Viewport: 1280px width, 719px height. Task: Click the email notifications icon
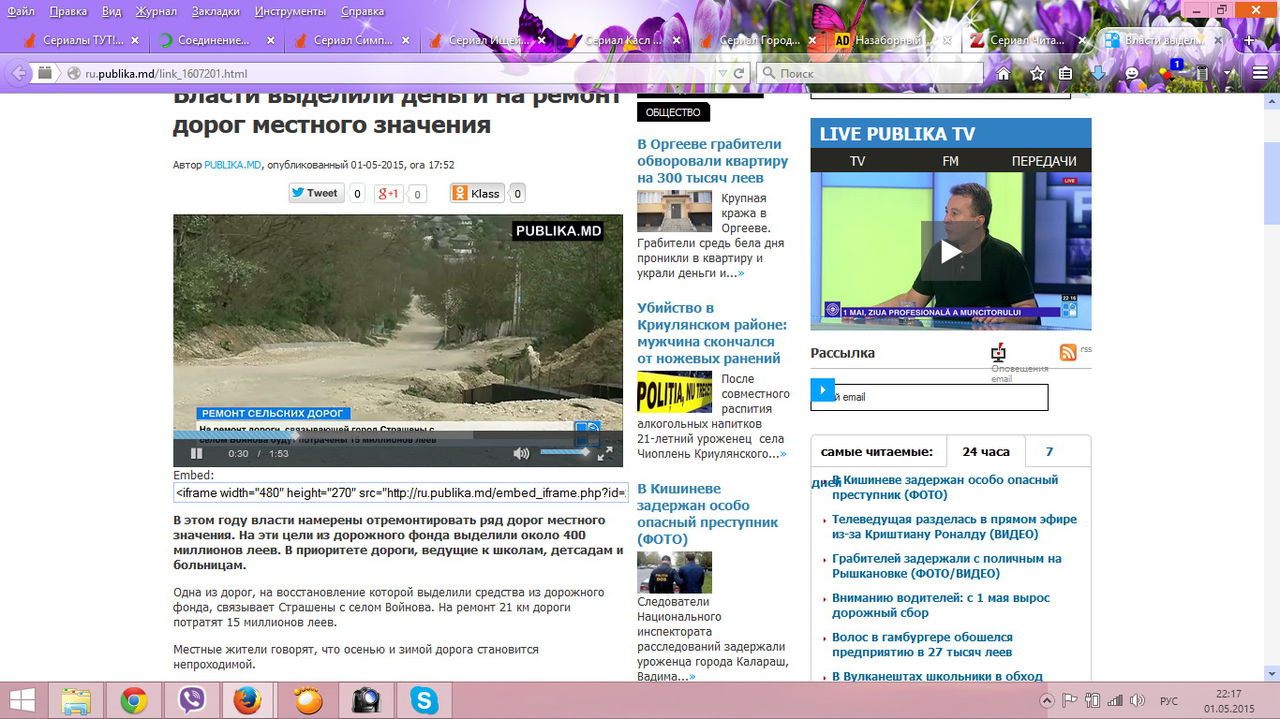998,353
